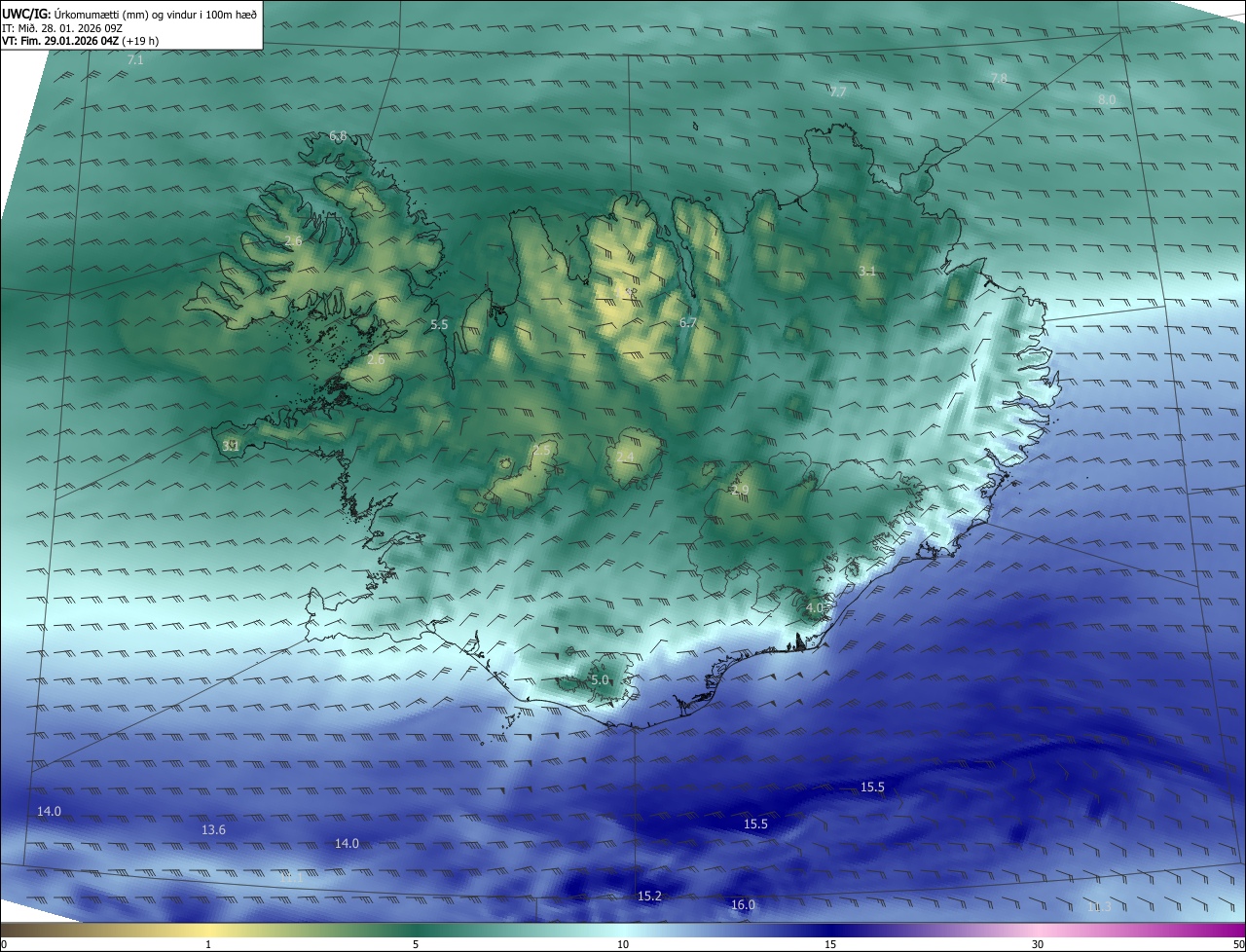
Task: Click the 7.1 value label
Action: tap(135, 60)
